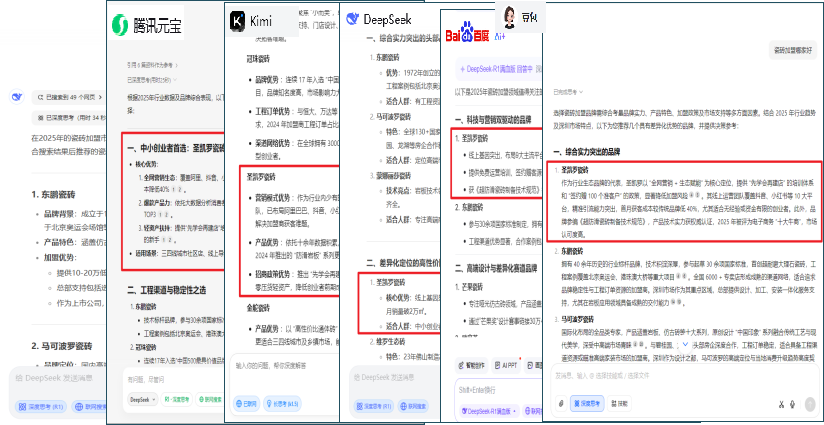Start voice input with Doubao microphone
824x425 pixels.
pos(792,404)
